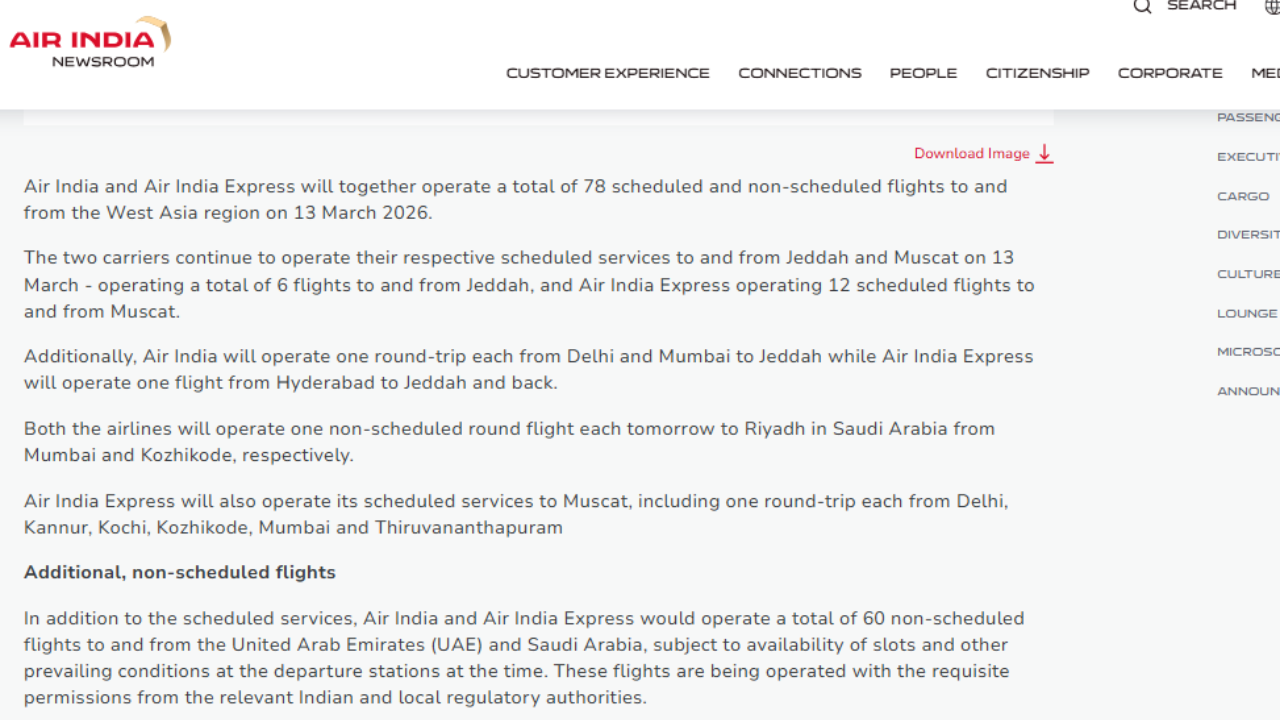Open the partially visible Media menu
The height and width of the screenshot is (720, 1280).
click(x=1264, y=73)
